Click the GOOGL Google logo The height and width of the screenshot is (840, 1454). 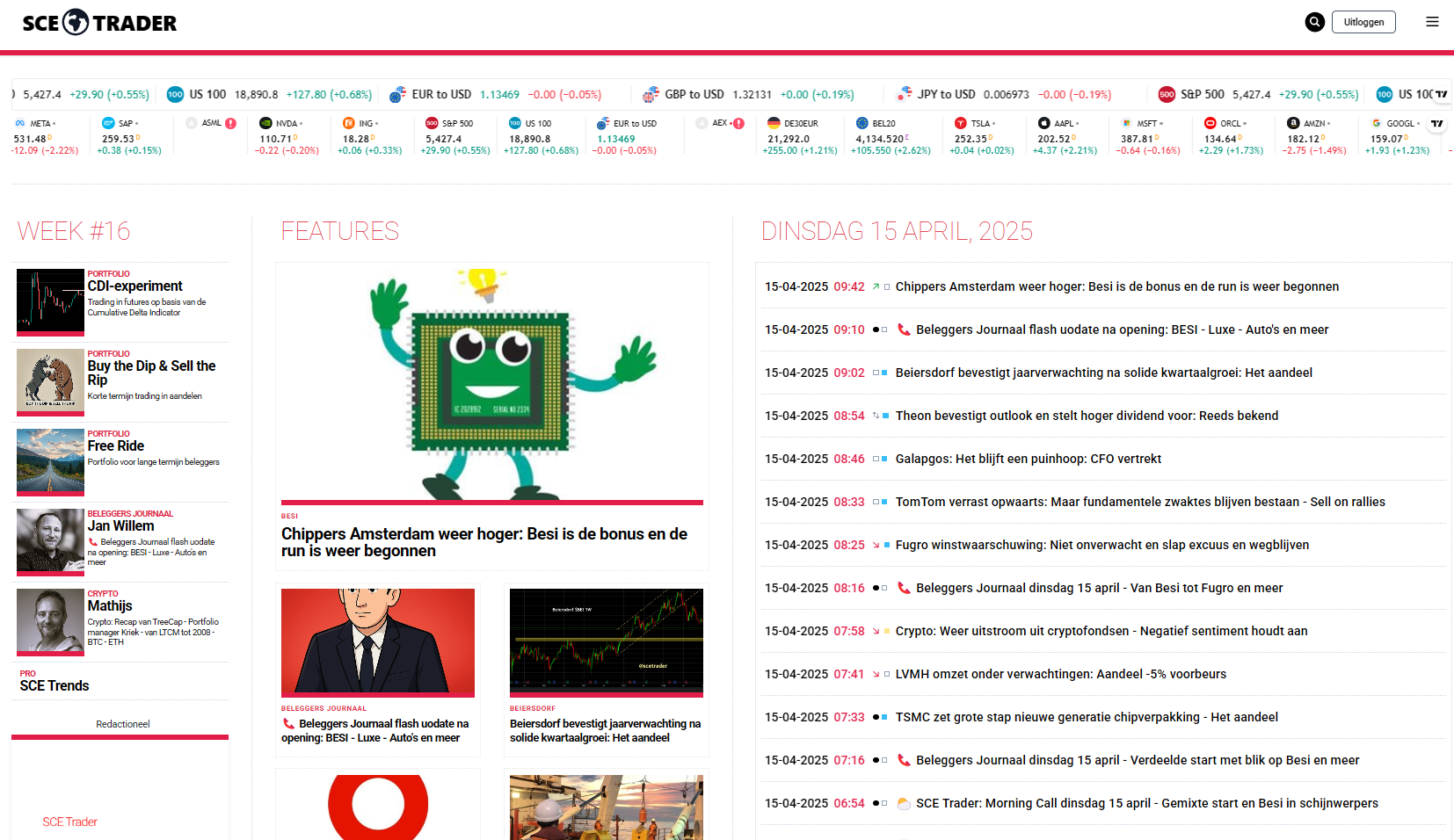(x=1377, y=123)
